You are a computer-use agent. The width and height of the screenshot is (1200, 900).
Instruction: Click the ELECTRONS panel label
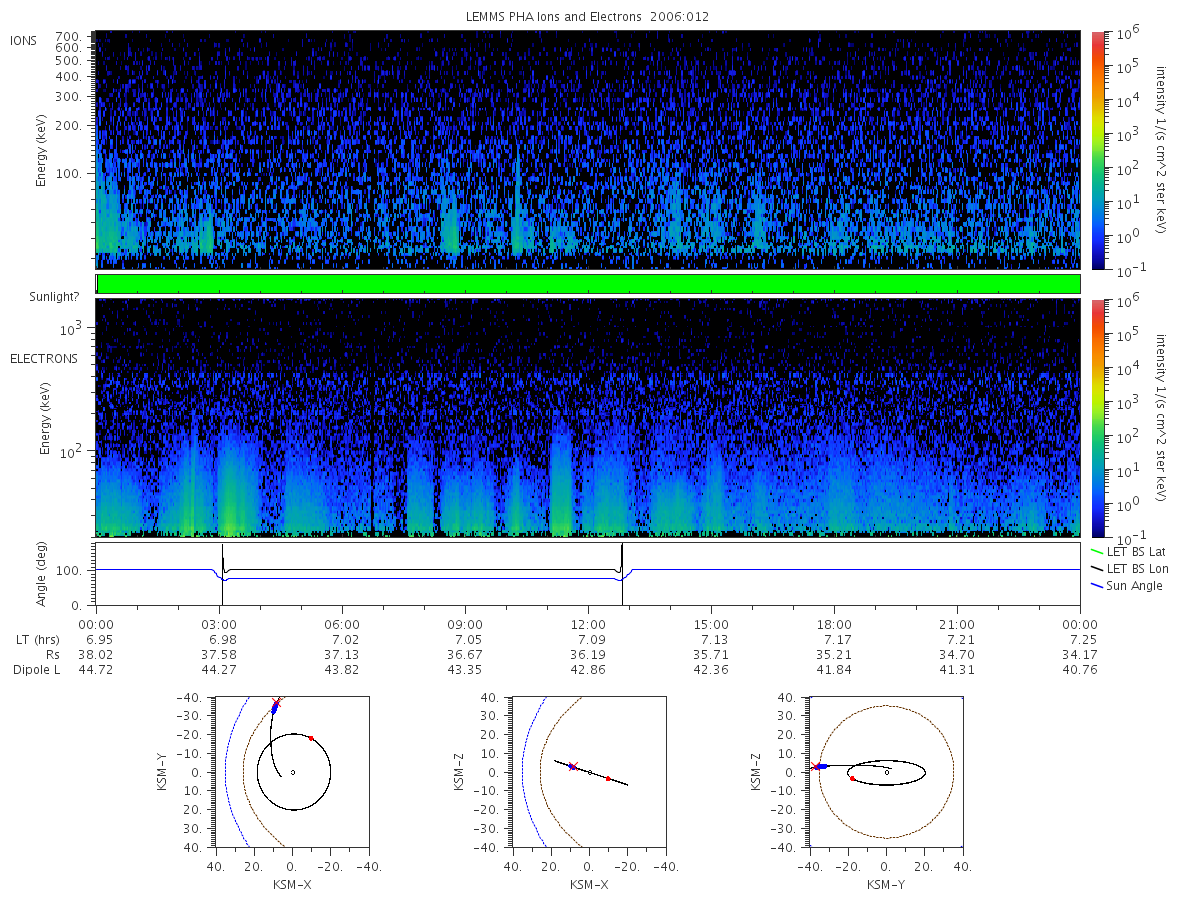click(x=44, y=358)
